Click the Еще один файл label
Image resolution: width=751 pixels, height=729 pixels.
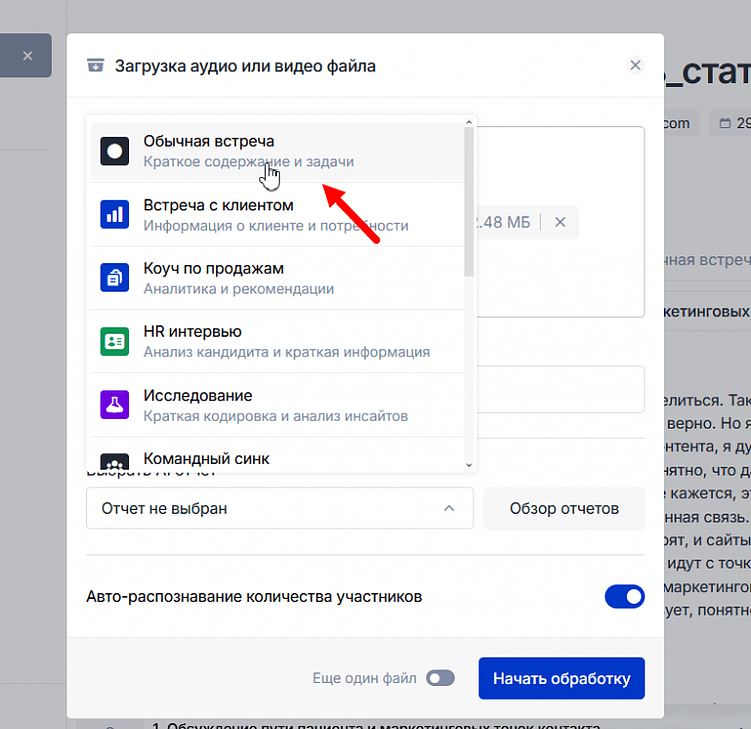[364, 678]
